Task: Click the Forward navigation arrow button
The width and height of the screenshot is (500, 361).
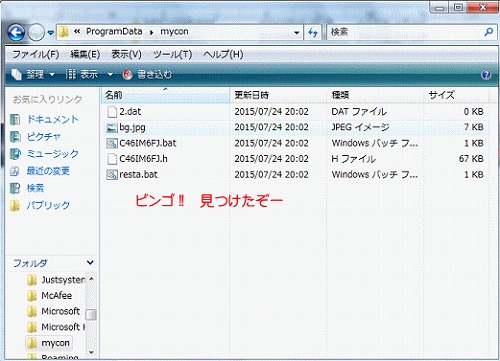Action: [x=36, y=33]
